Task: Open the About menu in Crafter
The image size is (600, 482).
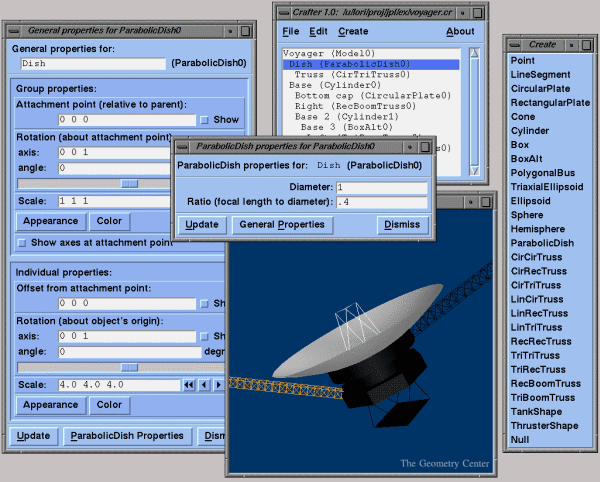Action: (x=460, y=32)
